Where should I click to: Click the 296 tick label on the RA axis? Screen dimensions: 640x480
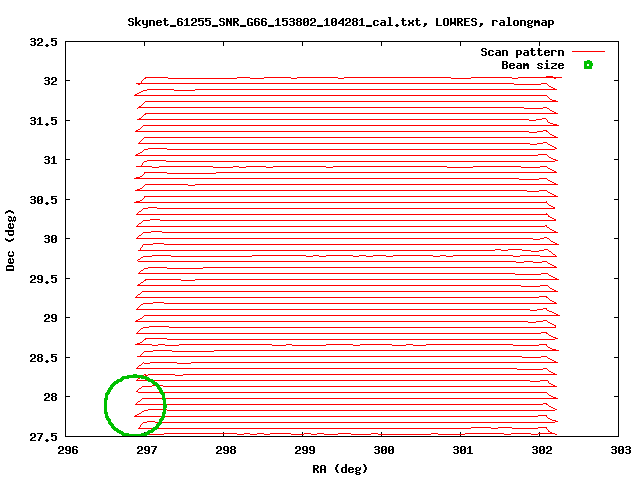point(67,450)
